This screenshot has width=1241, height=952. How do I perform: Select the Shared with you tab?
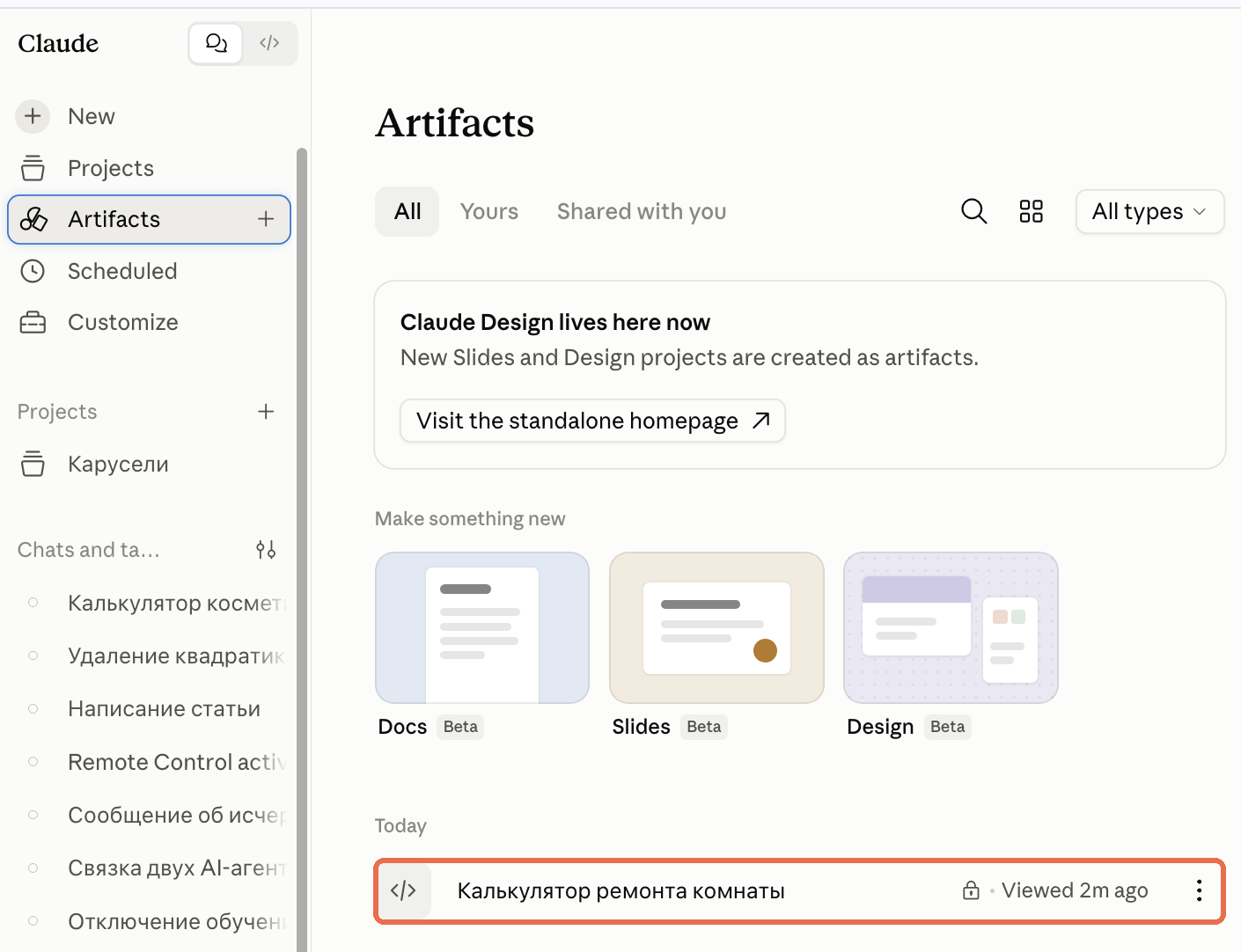click(642, 211)
